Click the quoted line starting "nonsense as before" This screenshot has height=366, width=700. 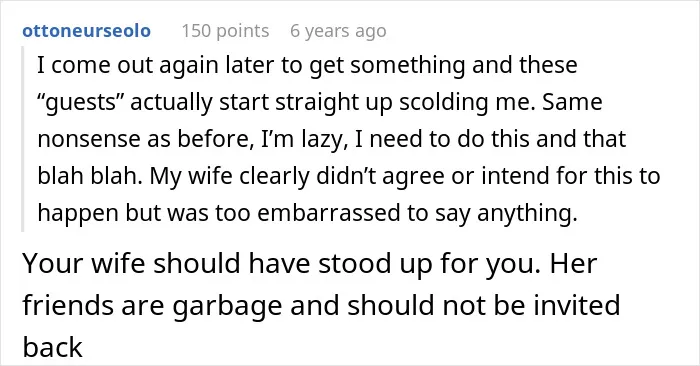(331, 139)
